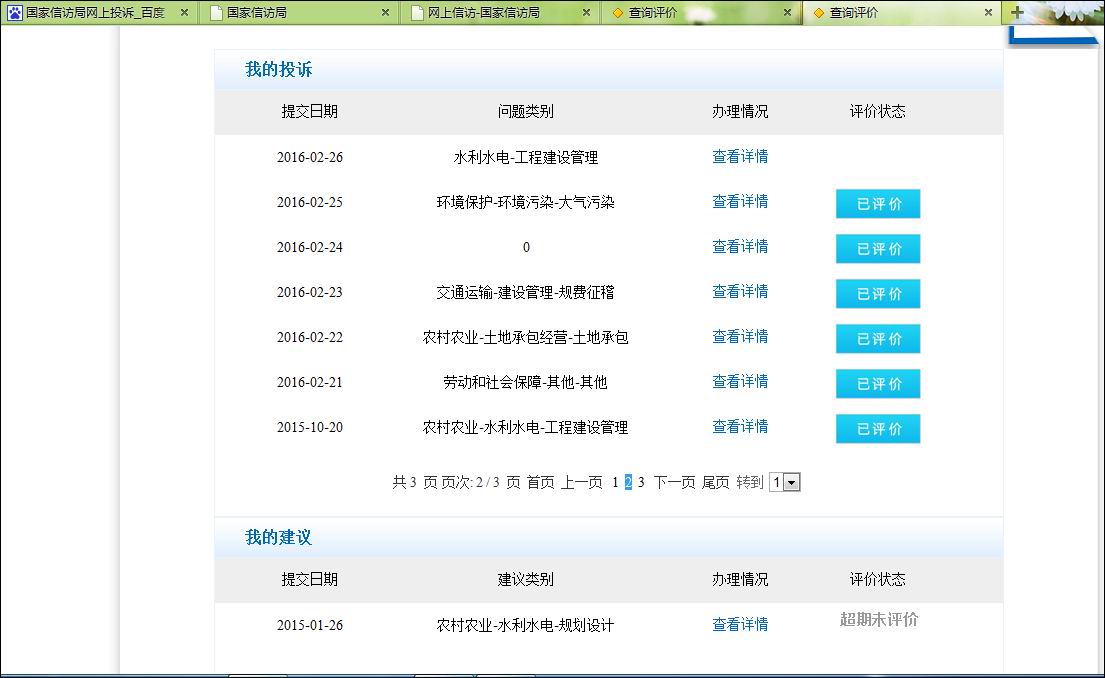Open 查看详情 for the 2016-02-26 complaint
Viewport: 1105px width, 678px height.
pos(740,157)
